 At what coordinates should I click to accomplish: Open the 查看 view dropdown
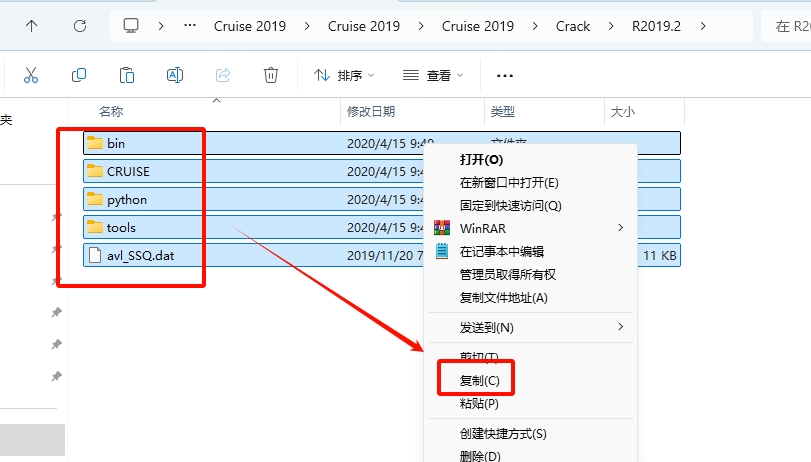coord(432,76)
